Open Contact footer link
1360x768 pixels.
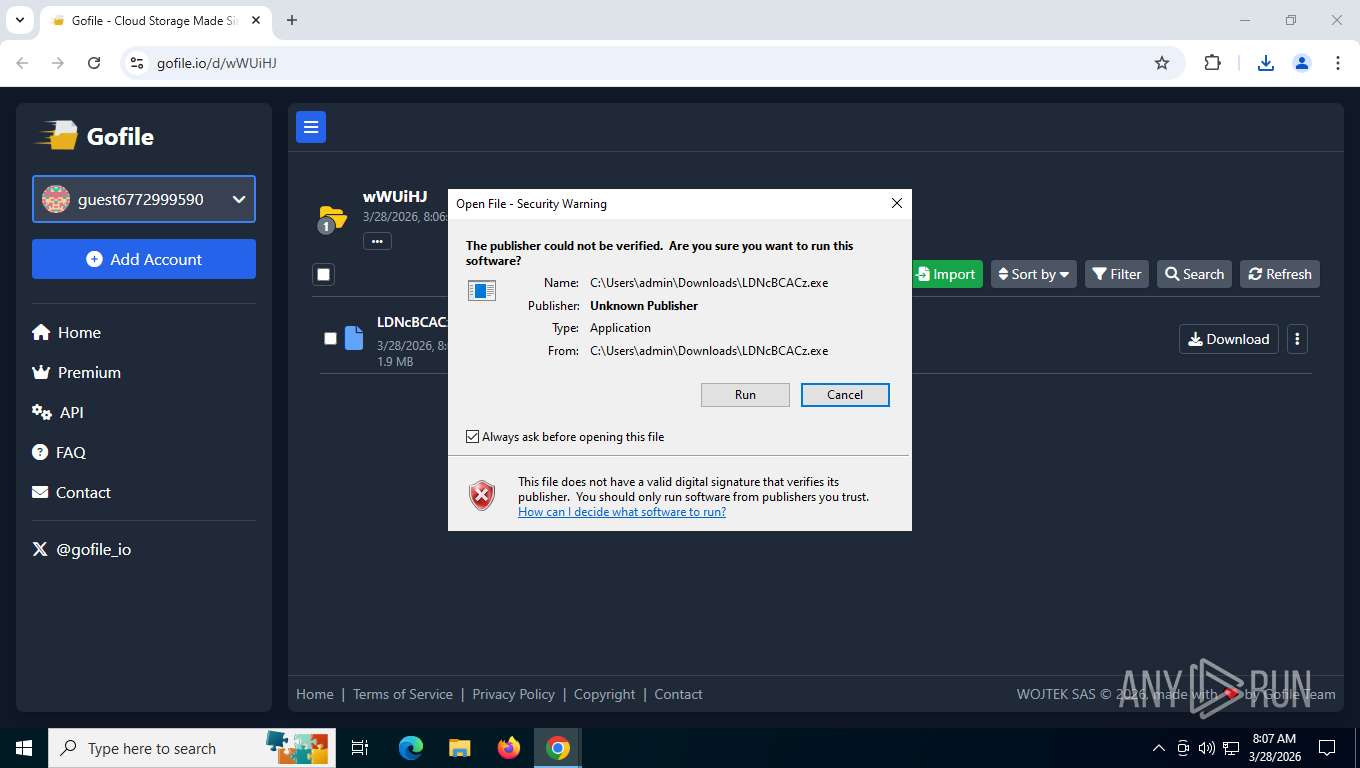679,694
